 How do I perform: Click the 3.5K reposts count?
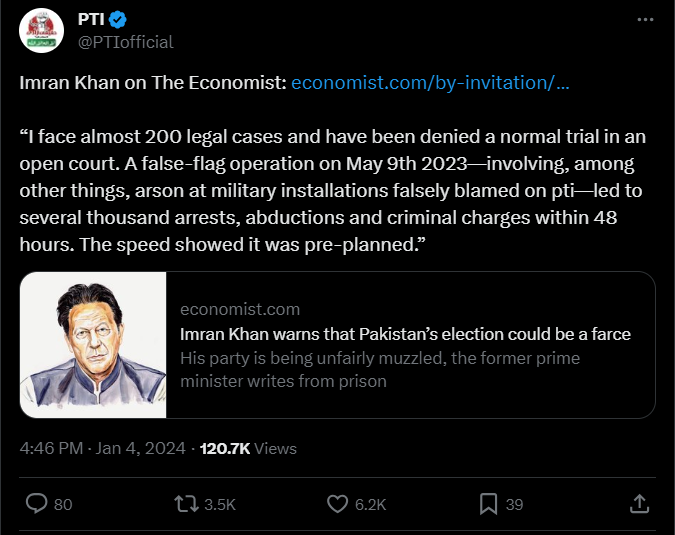pyautogui.click(x=219, y=505)
